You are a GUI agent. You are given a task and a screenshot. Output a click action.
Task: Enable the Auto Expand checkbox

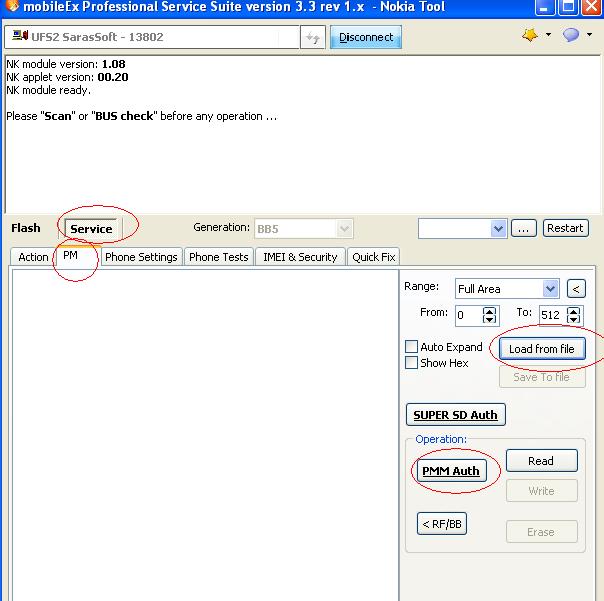click(411, 346)
